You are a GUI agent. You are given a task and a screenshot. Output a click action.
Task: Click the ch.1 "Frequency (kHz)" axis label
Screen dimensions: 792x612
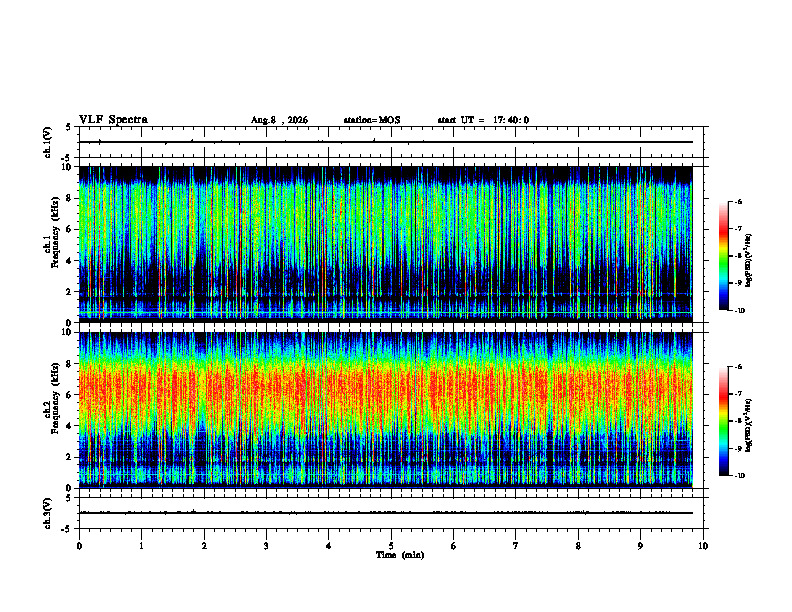[55, 232]
